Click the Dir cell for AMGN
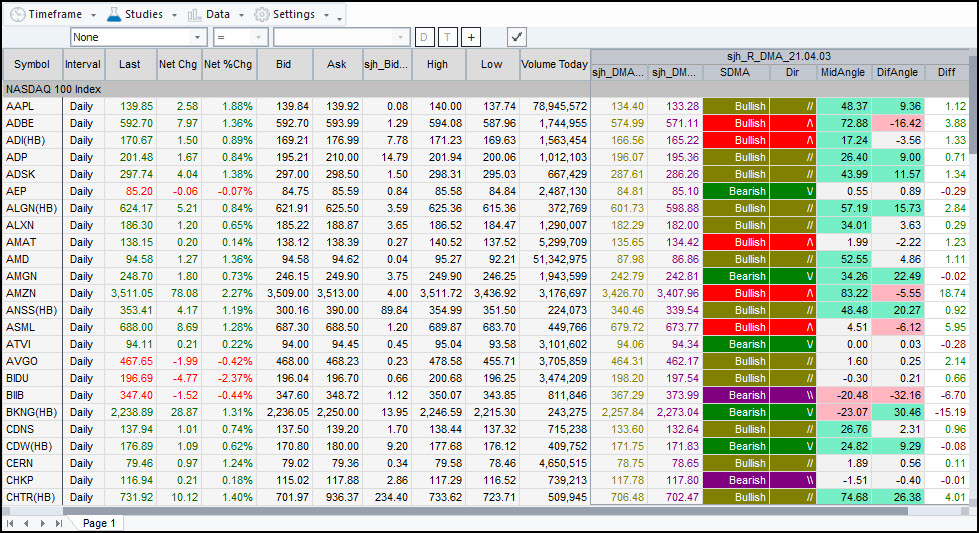The height and width of the screenshot is (533, 979). tap(793, 276)
